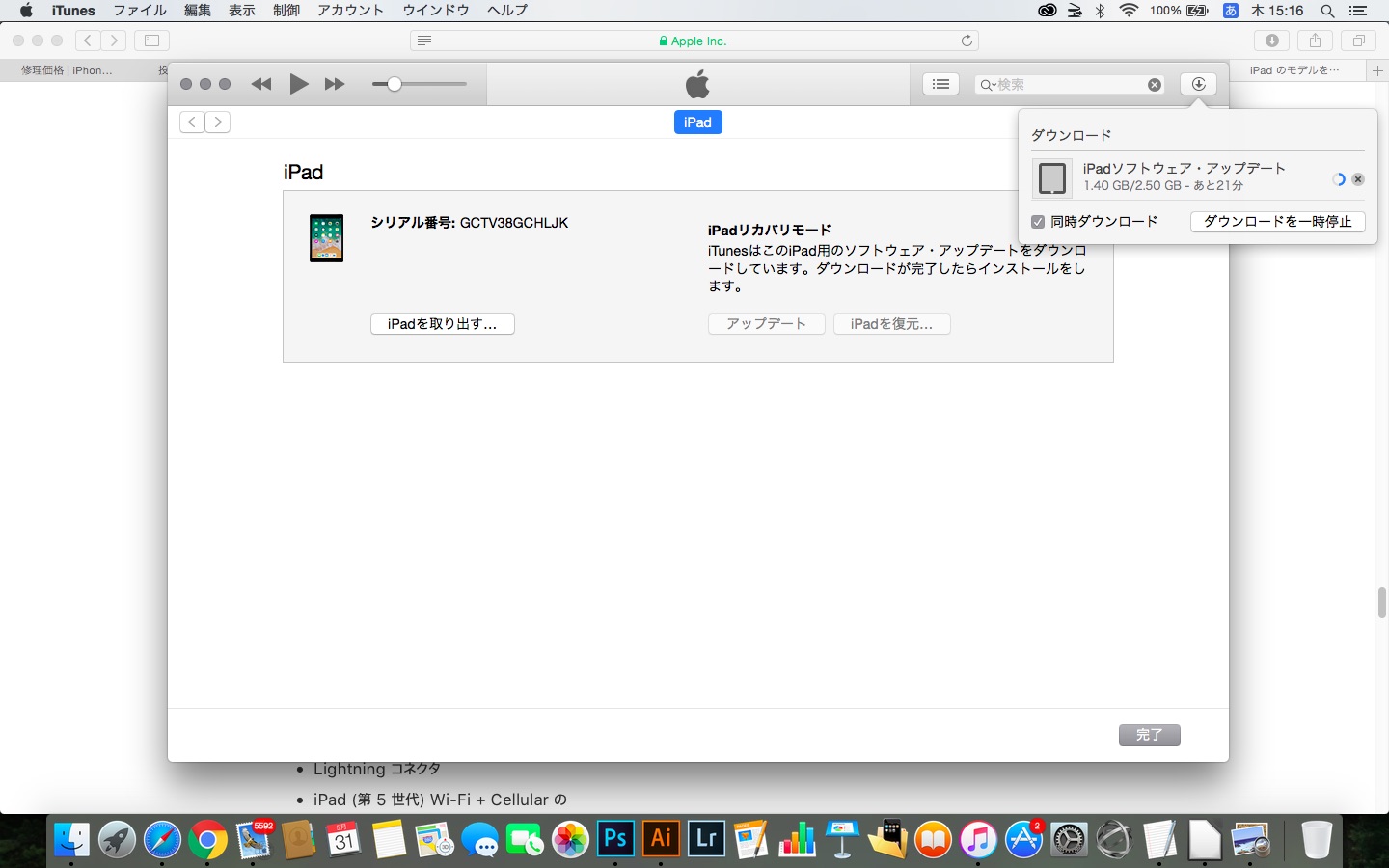This screenshot has height=868, width=1389.
Task: Open App Store from the Dock
Action: click(x=1023, y=839)
